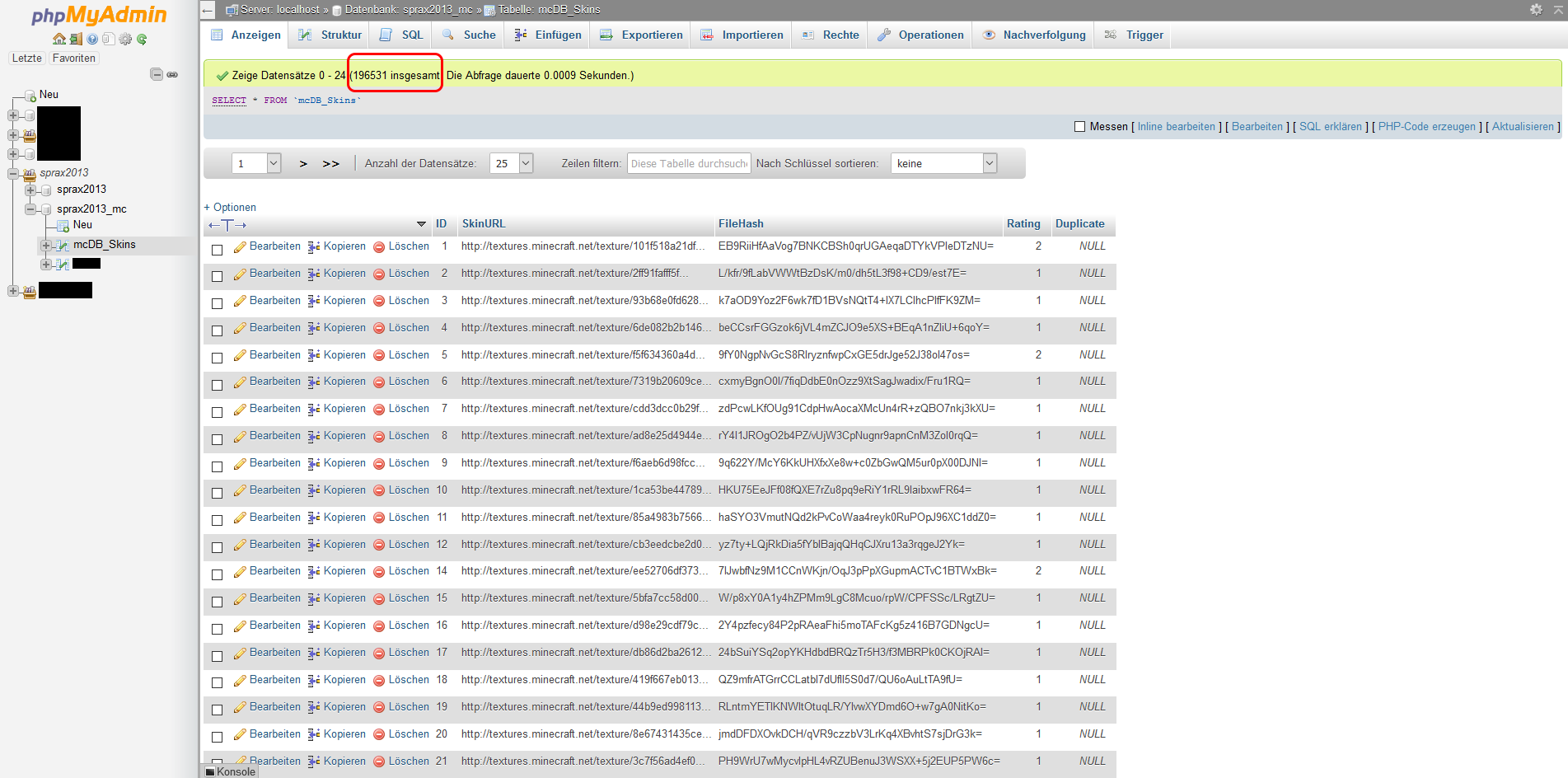This screenshot has height=778, width=1568.
Task: Collapse the sprax2013_mc database node
Action: (30, 209)
